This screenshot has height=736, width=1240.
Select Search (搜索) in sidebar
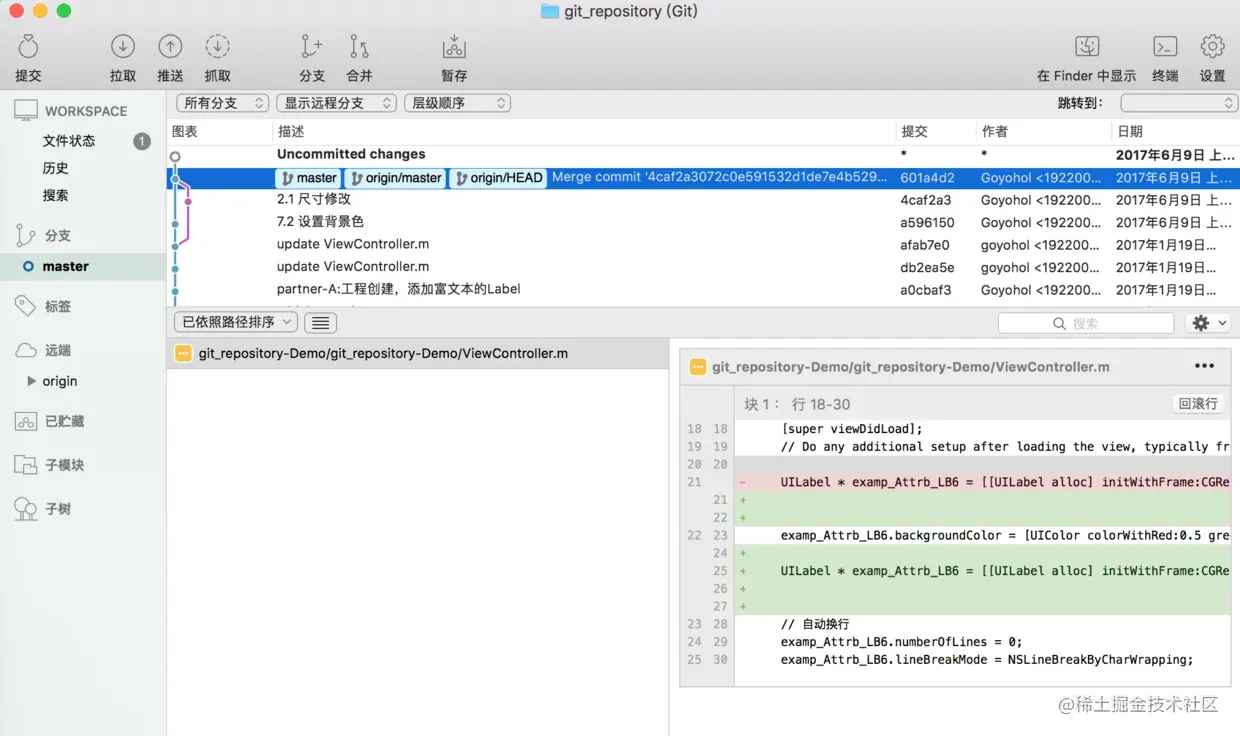(56, 195)
